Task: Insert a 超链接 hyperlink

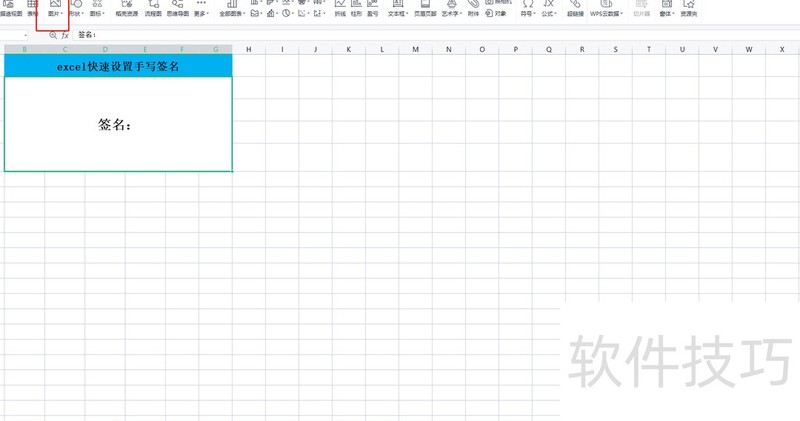Action: click(575, 9)
